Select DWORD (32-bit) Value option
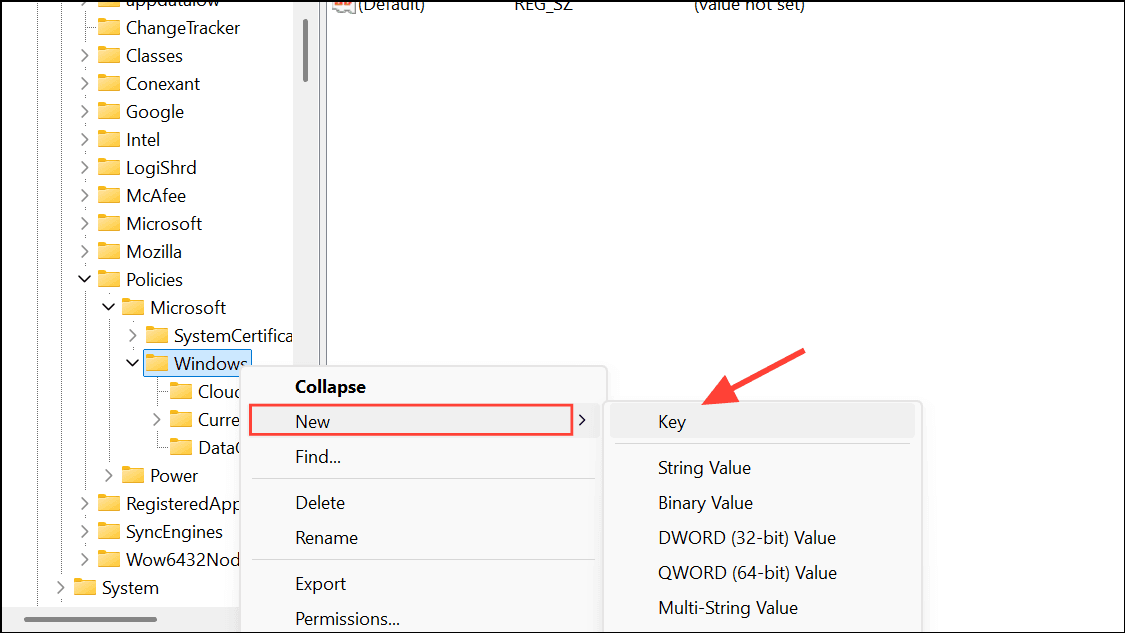The width and height of the screenshot is (1125, 633). (746, 538)
